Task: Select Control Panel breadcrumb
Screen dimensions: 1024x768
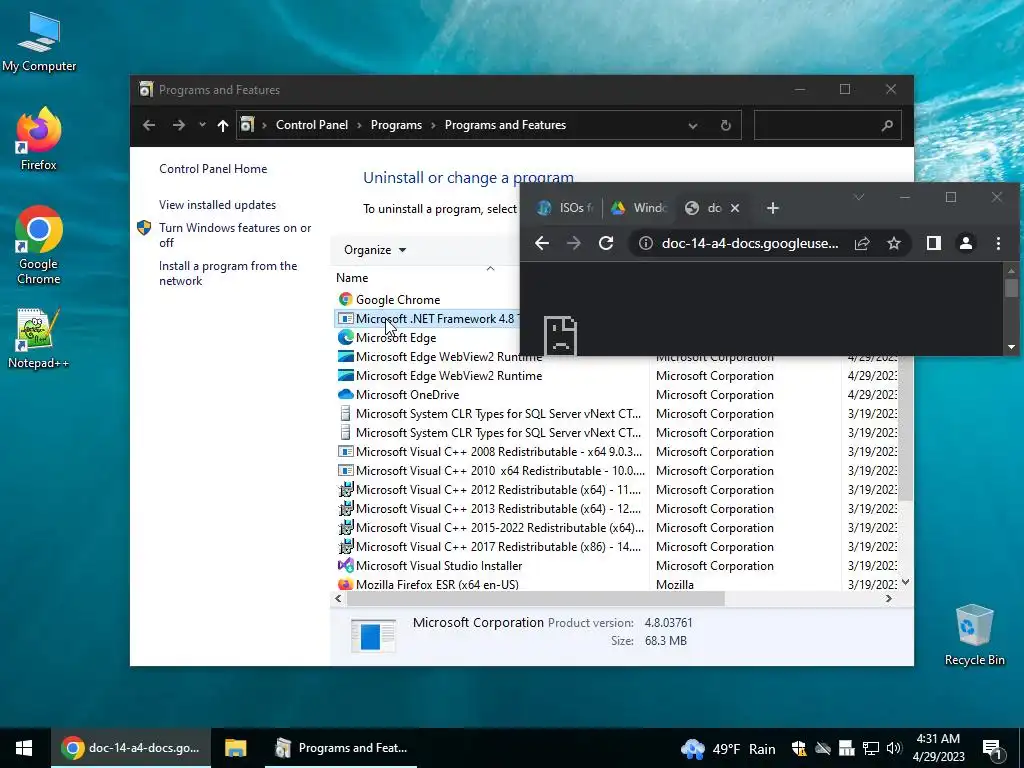Action: (x=312, y=125)
